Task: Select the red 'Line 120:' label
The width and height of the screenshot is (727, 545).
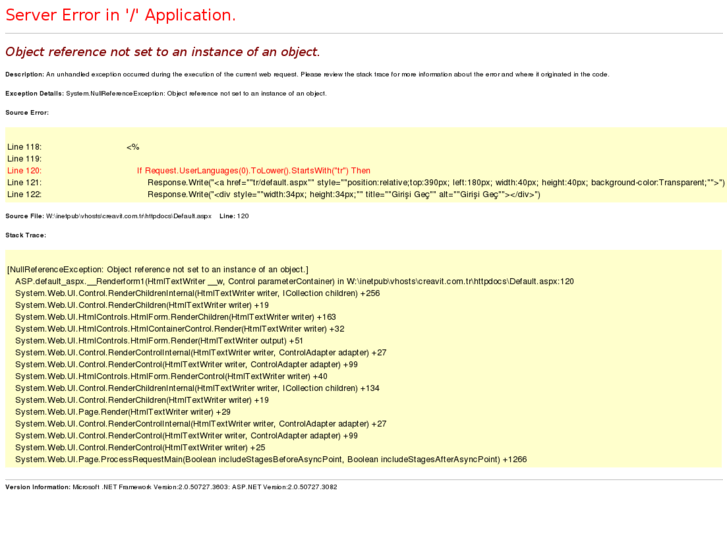Action: point(24,171)
